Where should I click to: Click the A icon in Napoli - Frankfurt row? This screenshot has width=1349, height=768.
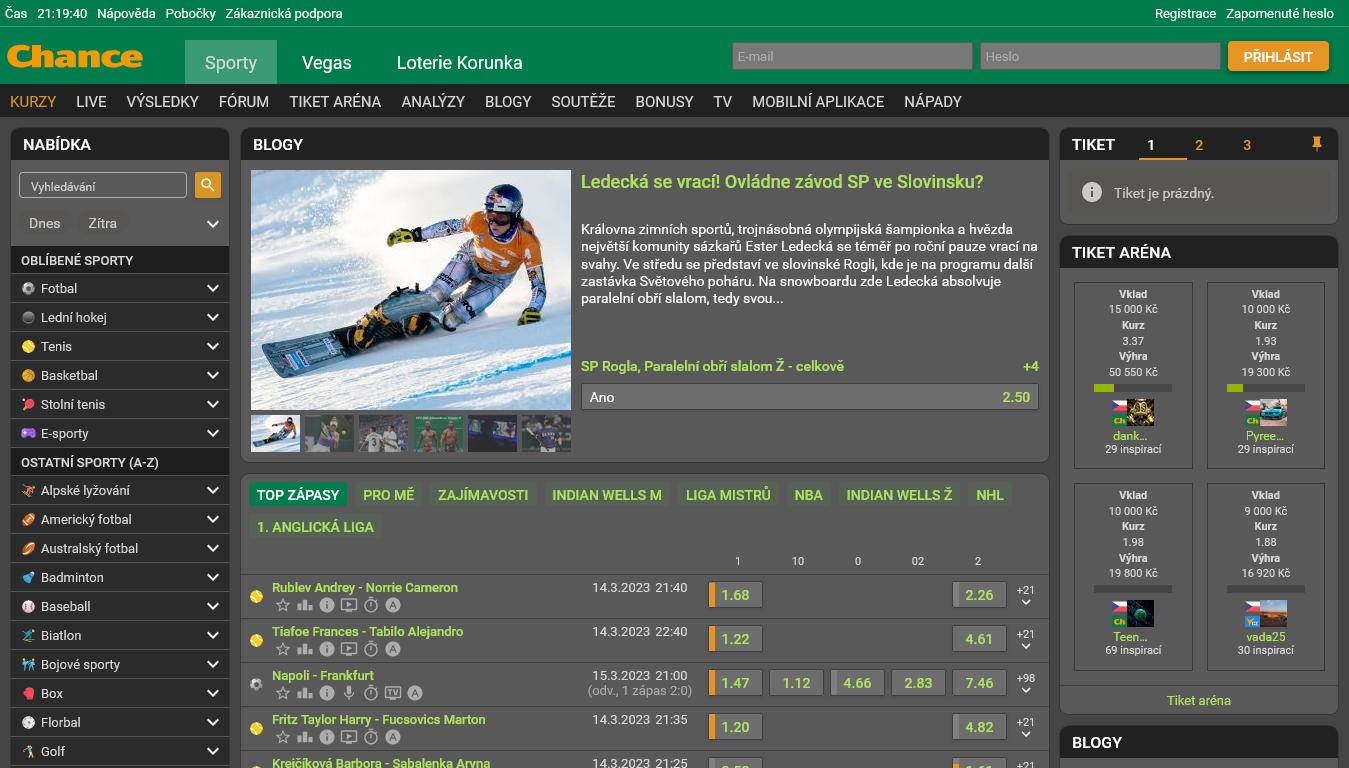(415, 693)
